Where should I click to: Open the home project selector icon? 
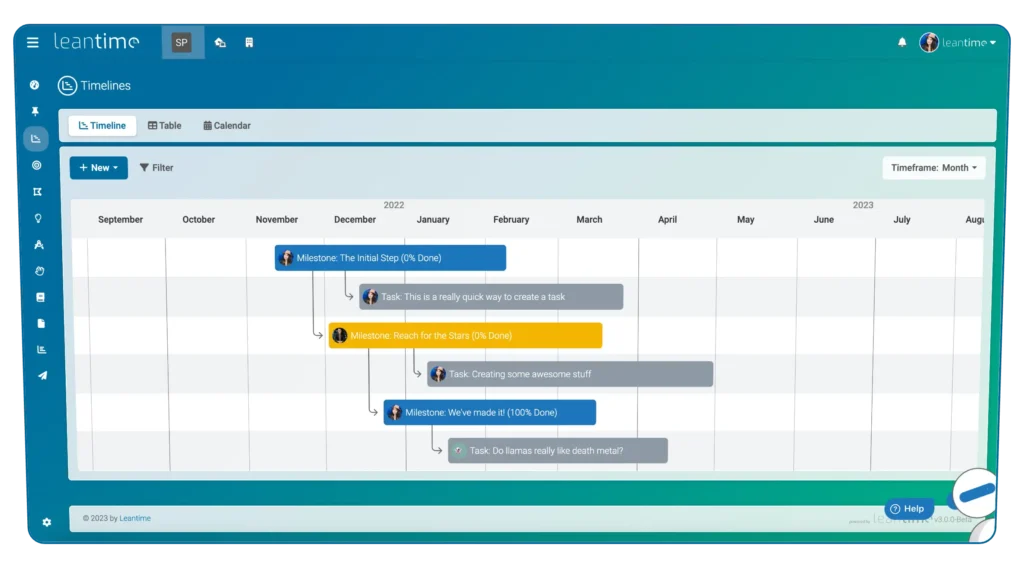(220, 42)
